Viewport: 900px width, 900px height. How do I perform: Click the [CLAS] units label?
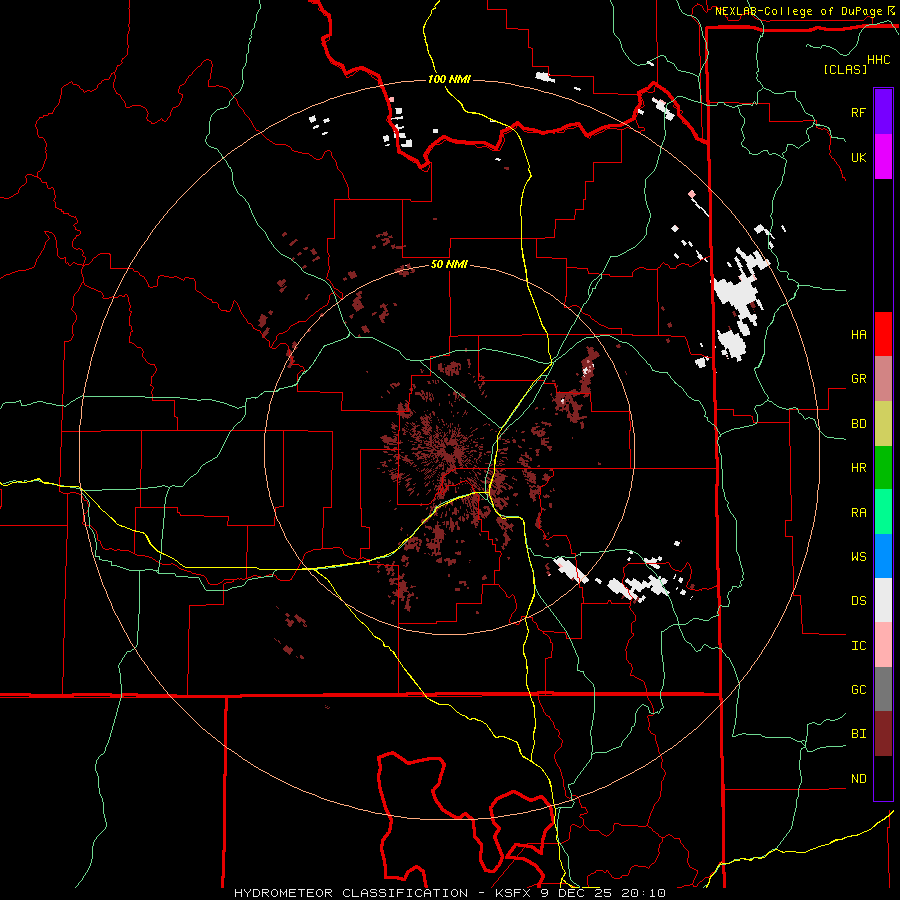[845, 69]
